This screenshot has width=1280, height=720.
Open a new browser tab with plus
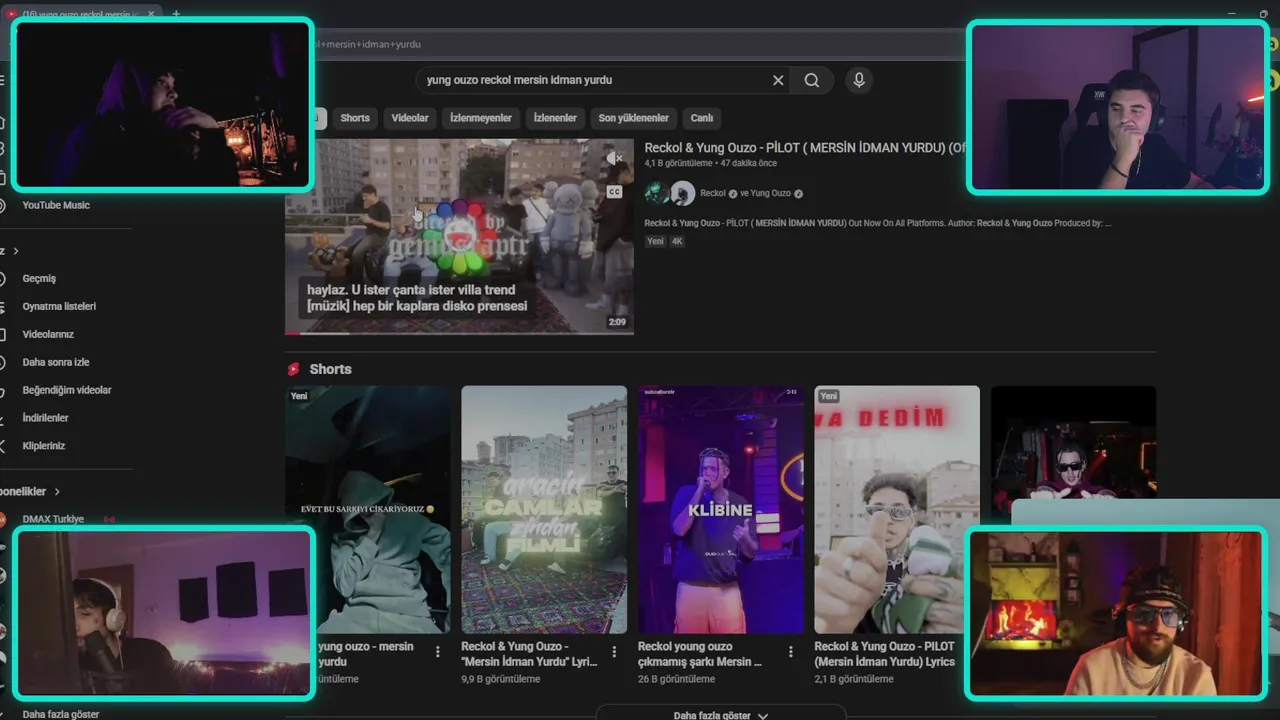tap(176, 14)
